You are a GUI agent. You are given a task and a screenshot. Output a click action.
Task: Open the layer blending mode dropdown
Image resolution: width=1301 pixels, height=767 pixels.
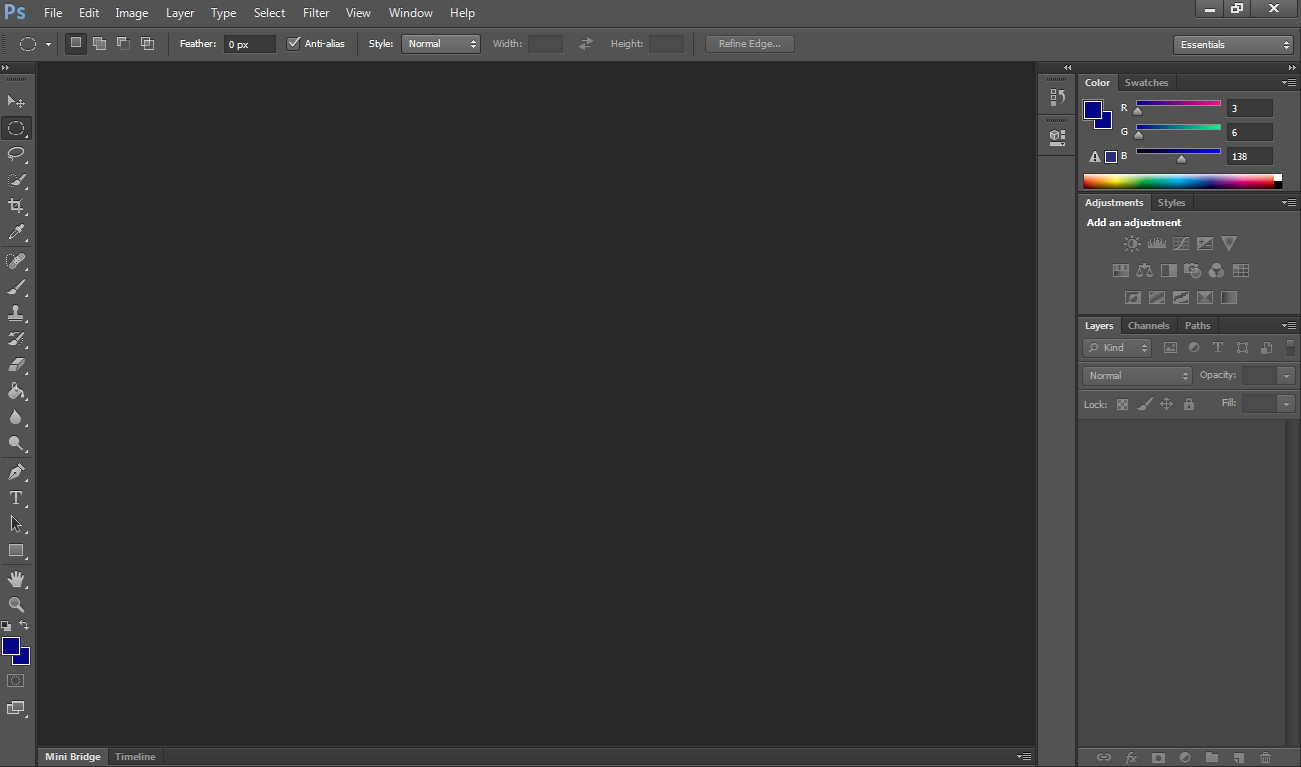click(x=1136, y=375)
